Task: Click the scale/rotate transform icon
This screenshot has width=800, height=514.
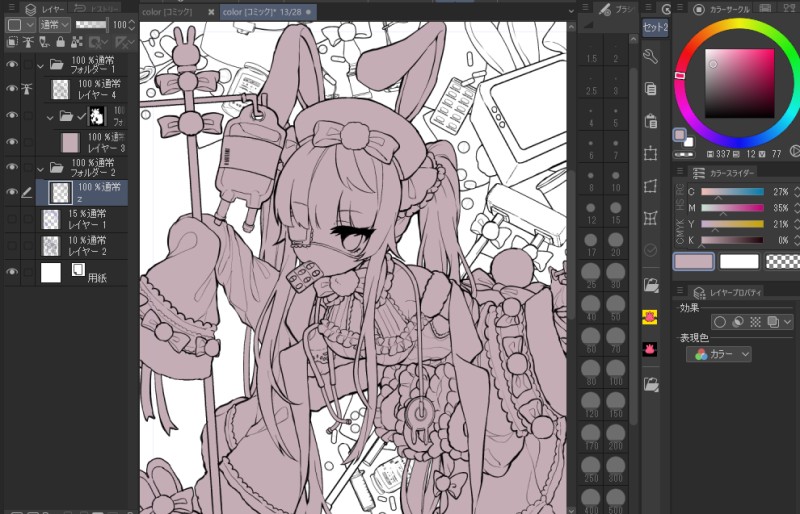Action: pos(651,153)
